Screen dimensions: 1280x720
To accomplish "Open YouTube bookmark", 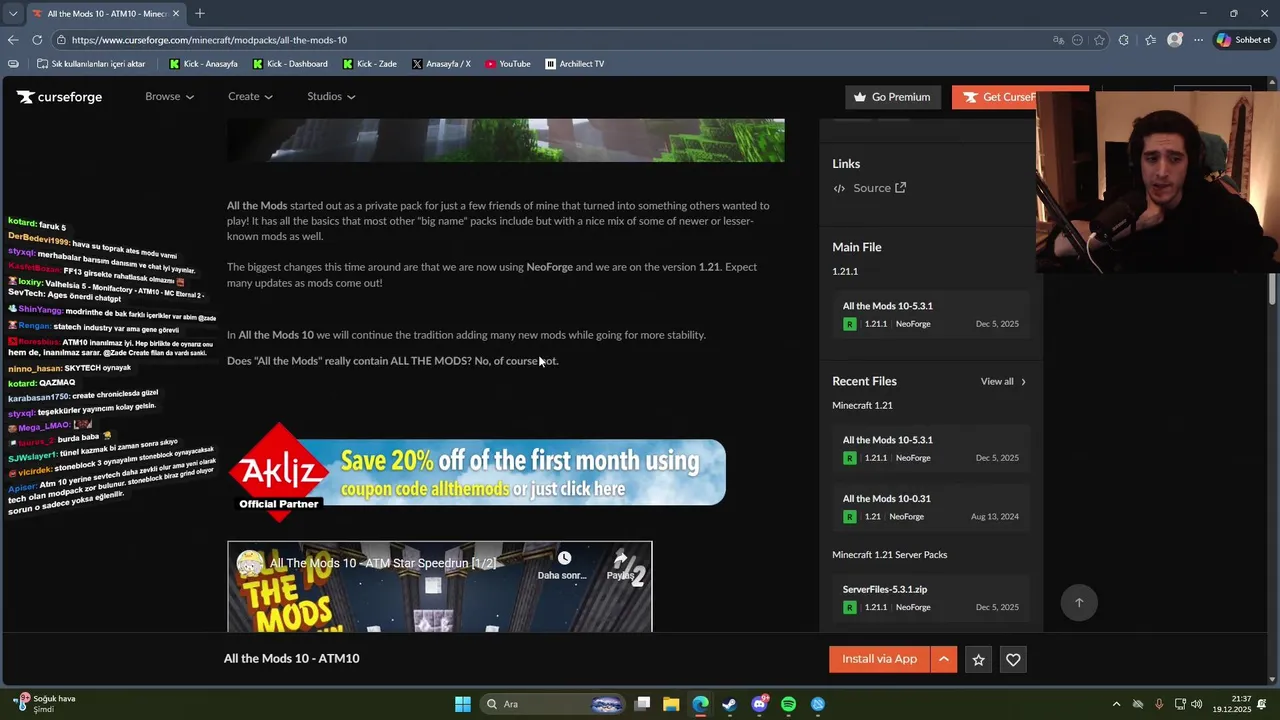I will tap(508, 64).
